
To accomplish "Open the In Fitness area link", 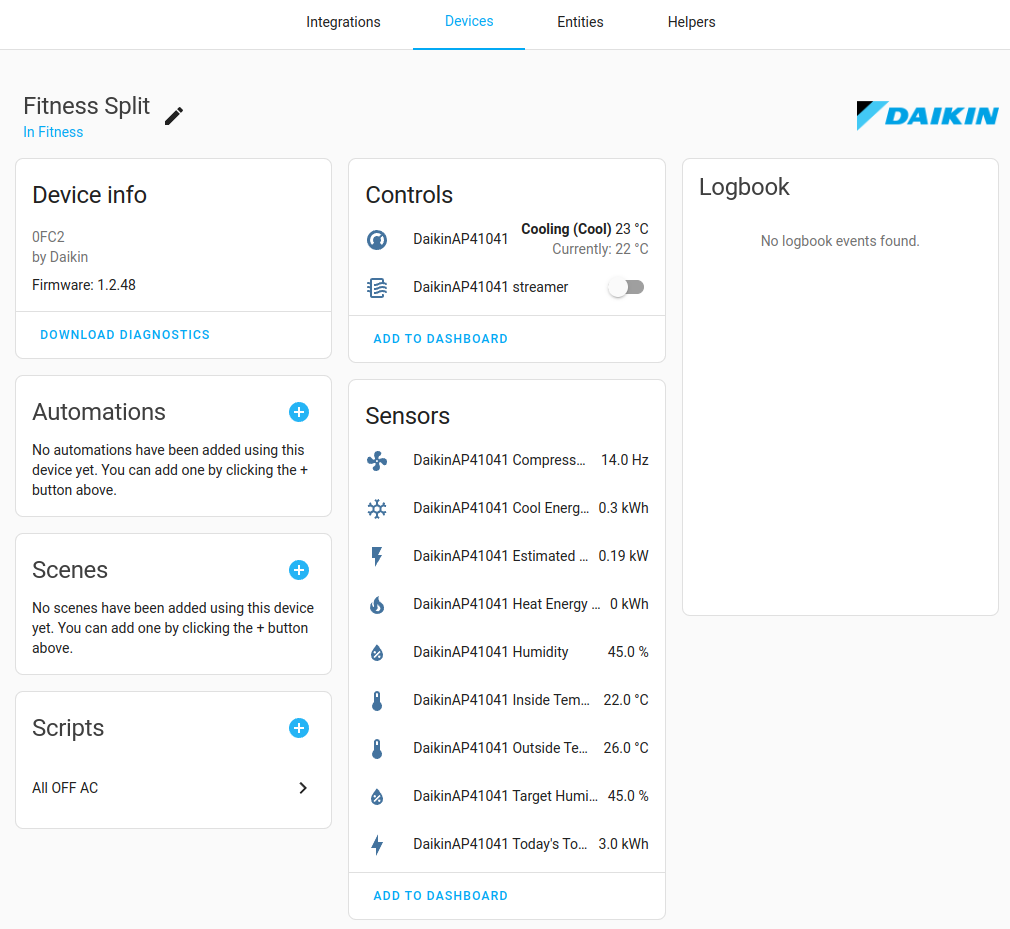I will [53, 132].
